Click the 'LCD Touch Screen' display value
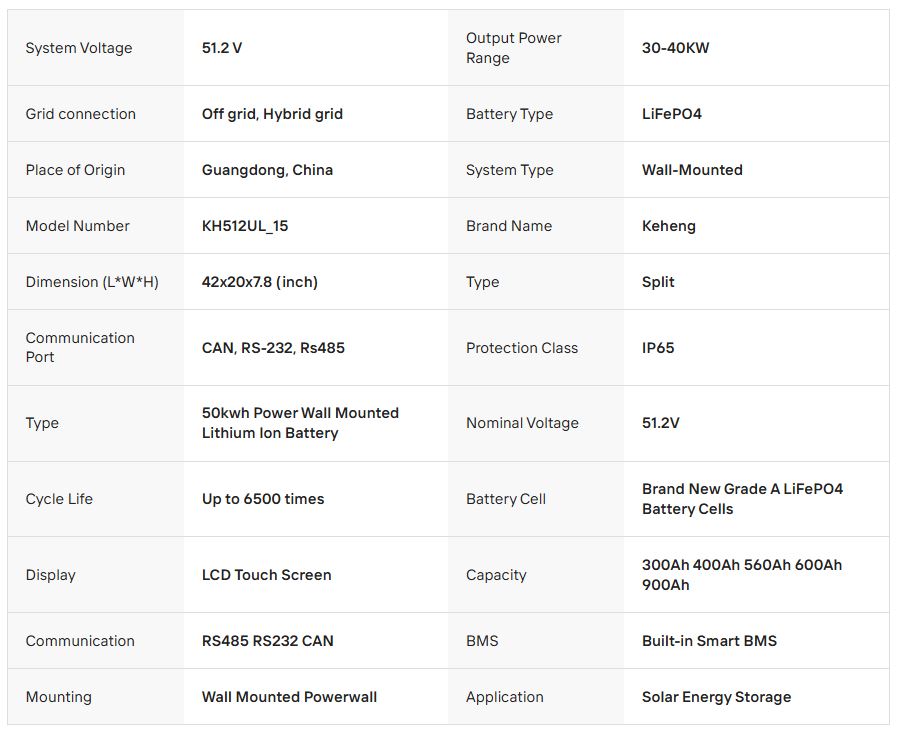The height and width of the screenshot is (732, 898). point(266,575)
